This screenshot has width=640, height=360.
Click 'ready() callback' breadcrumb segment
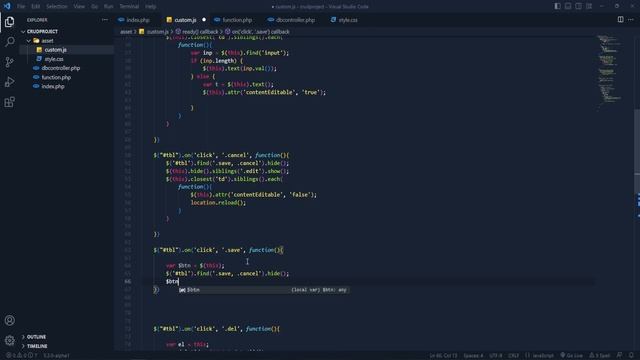pos(200,31)
